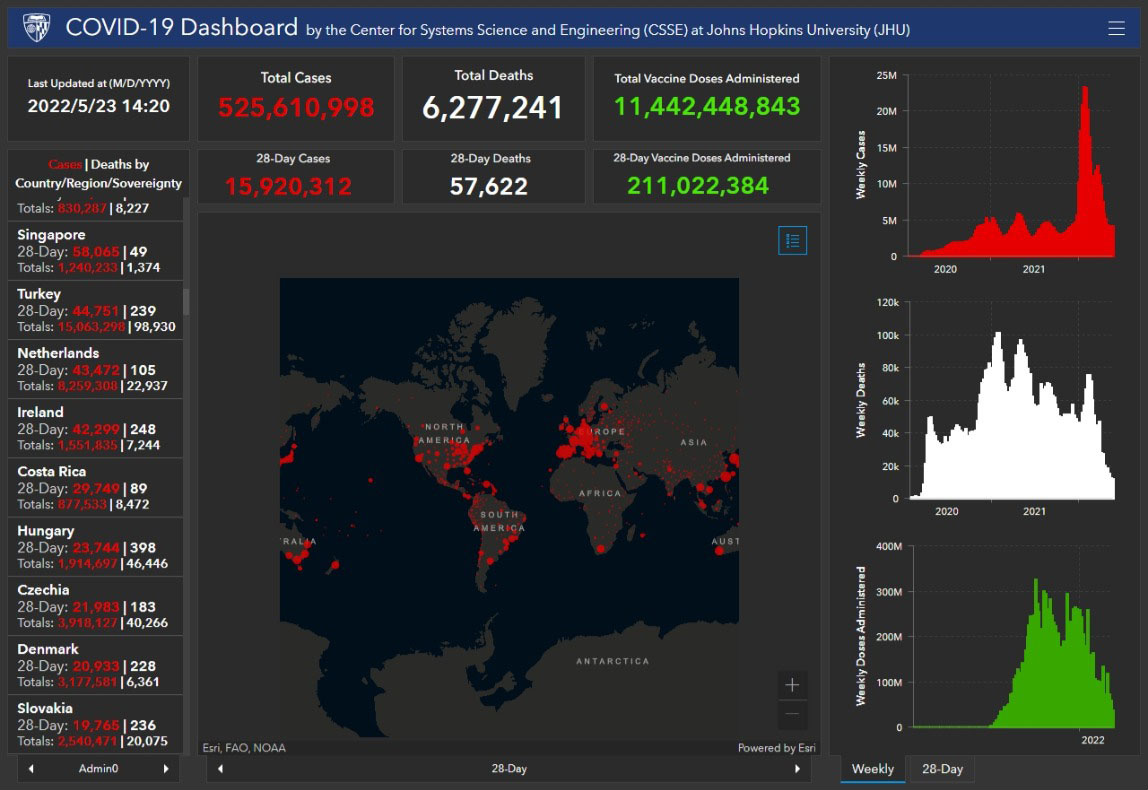Zoom in on the world map

(792, 685)
